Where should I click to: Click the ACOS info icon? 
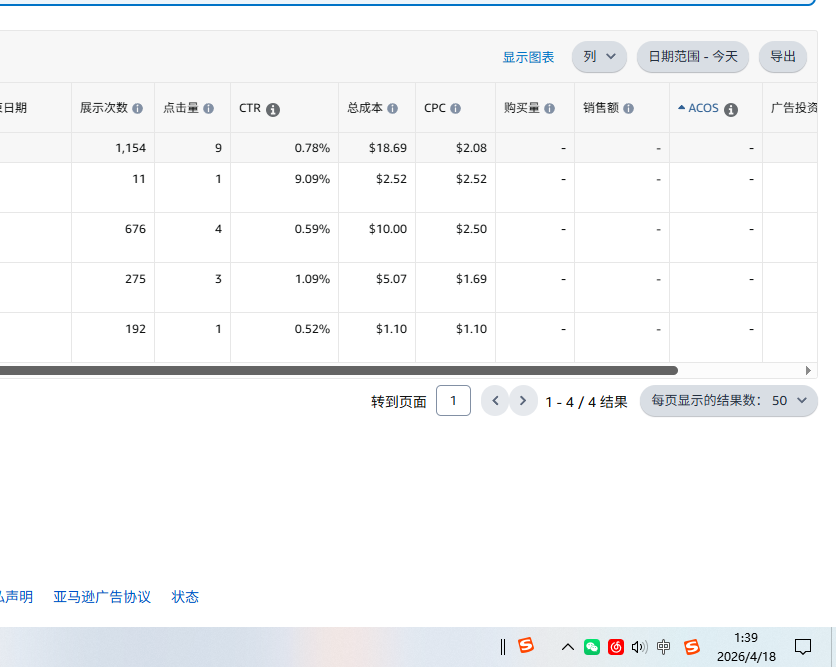pyautogui.click(x=731, y=110)
